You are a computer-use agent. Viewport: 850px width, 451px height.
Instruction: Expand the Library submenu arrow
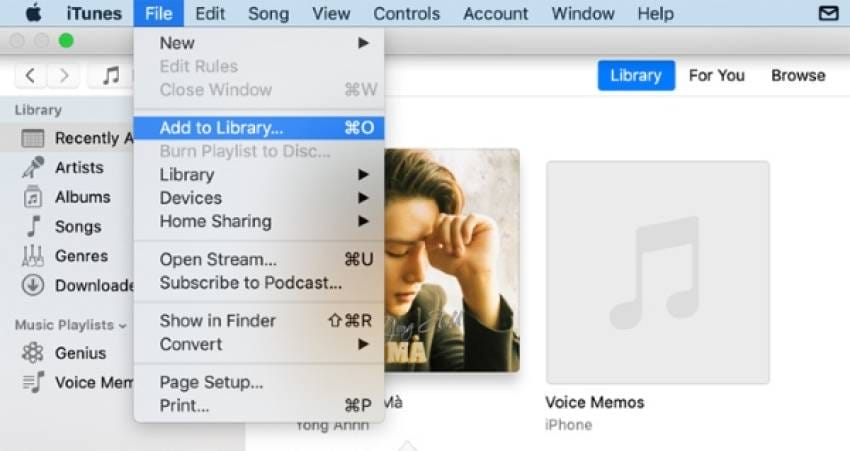(x=363, y=175)
